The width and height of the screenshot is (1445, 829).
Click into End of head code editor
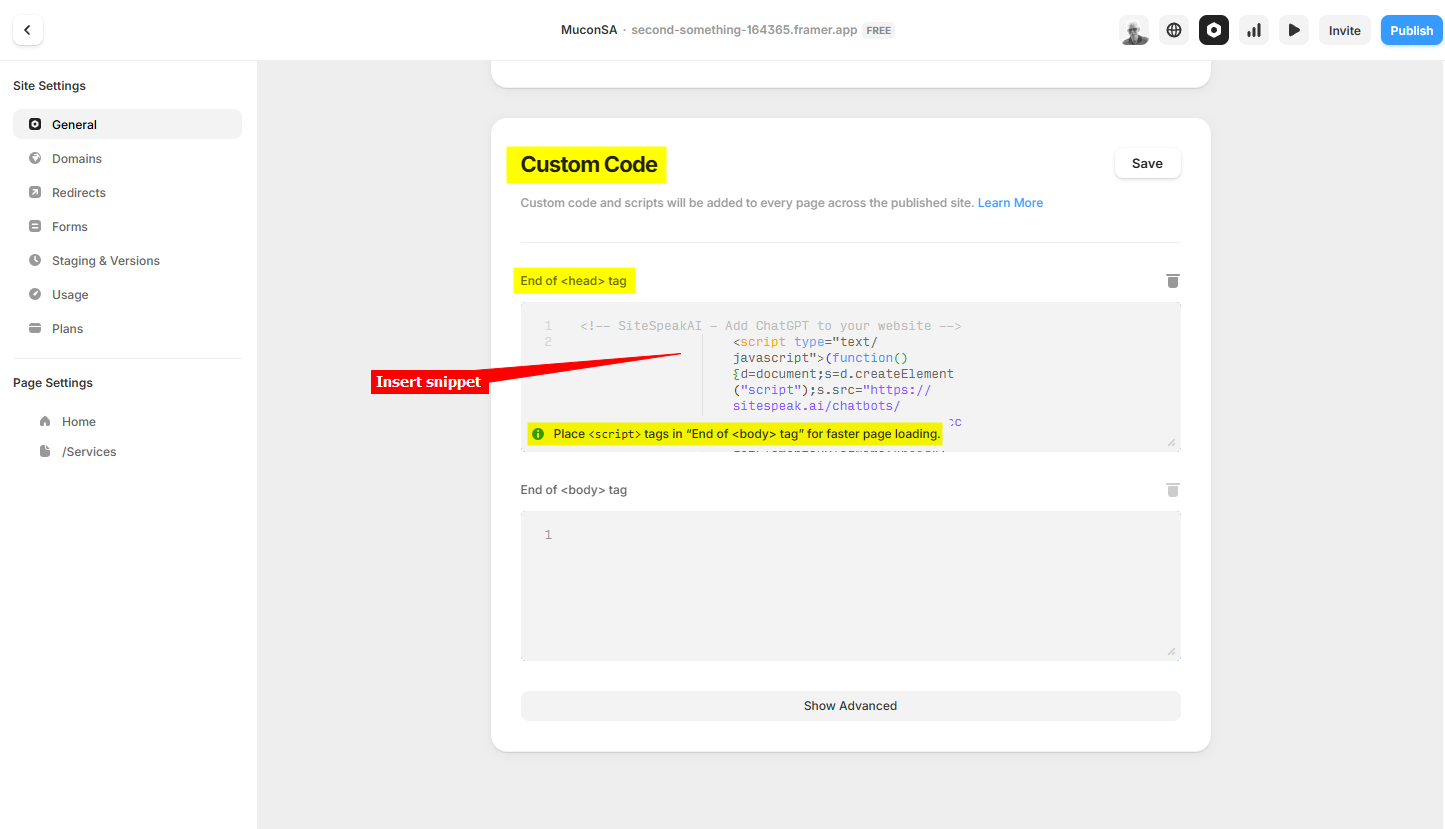[x=850, y=377]
